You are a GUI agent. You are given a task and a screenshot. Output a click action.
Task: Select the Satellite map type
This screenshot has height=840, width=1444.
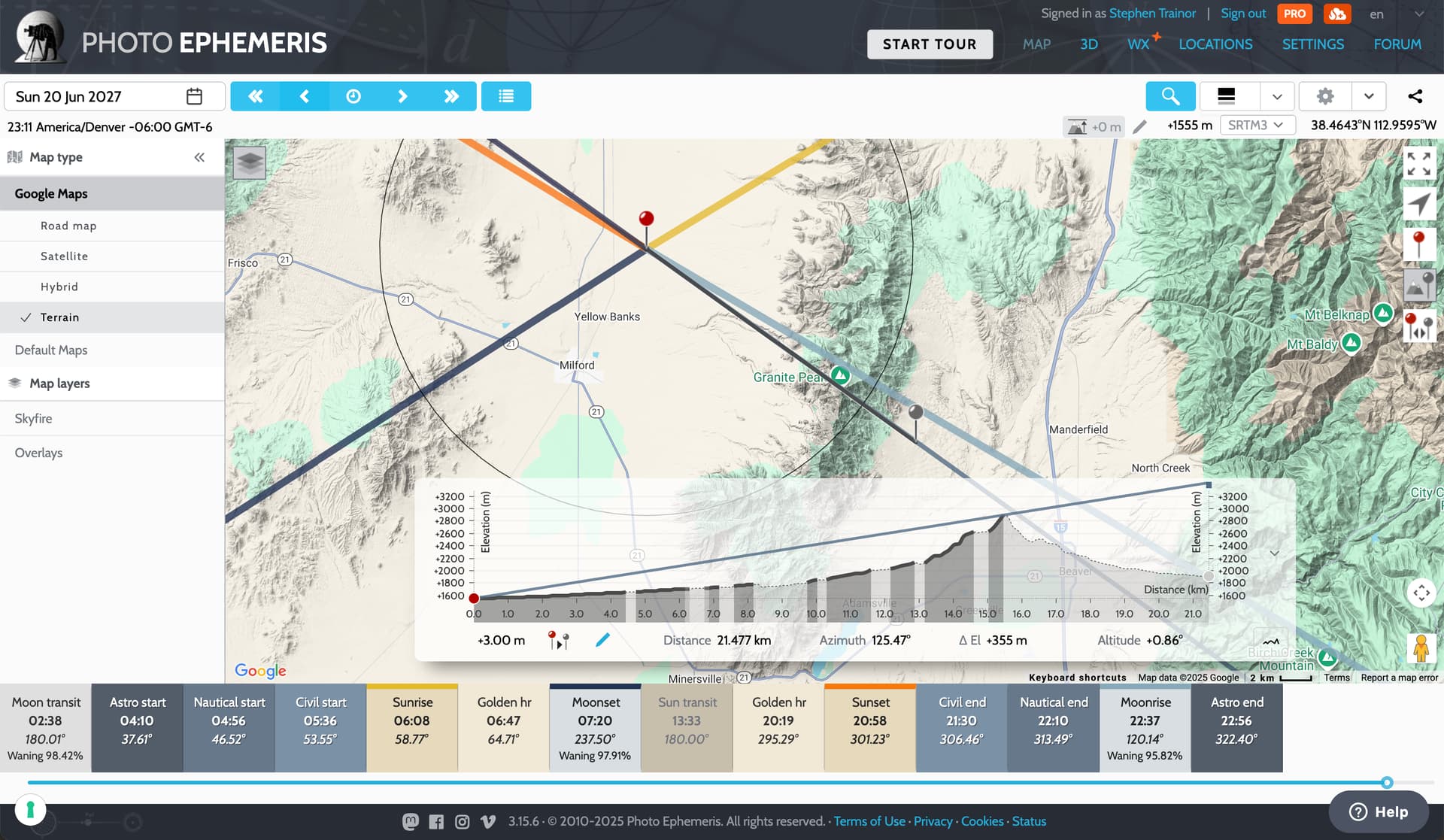tap(112, 256)
